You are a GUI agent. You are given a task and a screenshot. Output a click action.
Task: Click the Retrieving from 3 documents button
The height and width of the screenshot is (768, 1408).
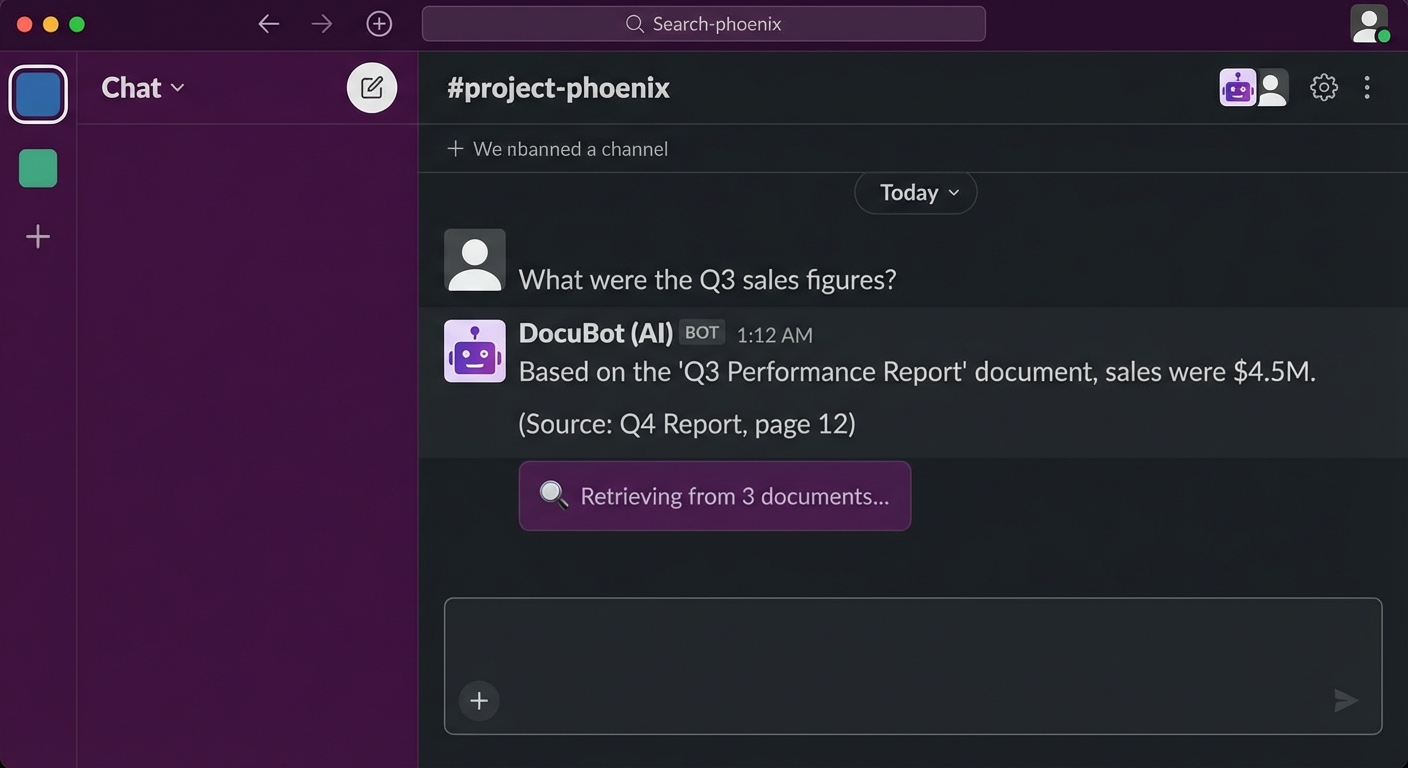point(714,496)
